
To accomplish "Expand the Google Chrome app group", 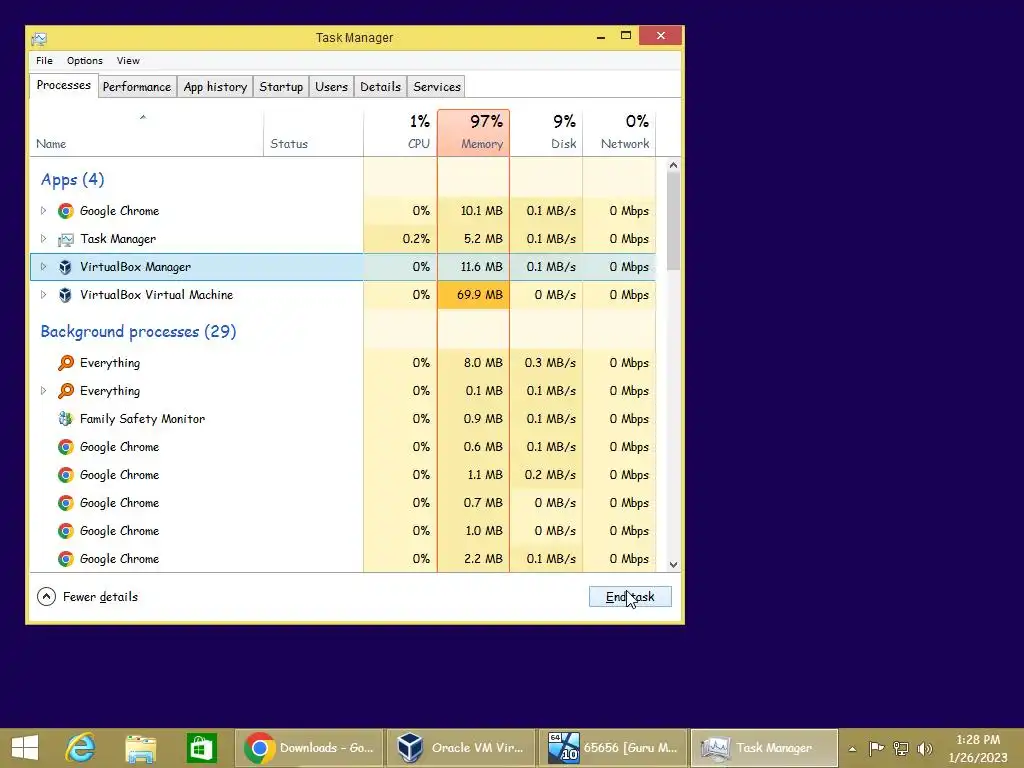I will point(43,211).
